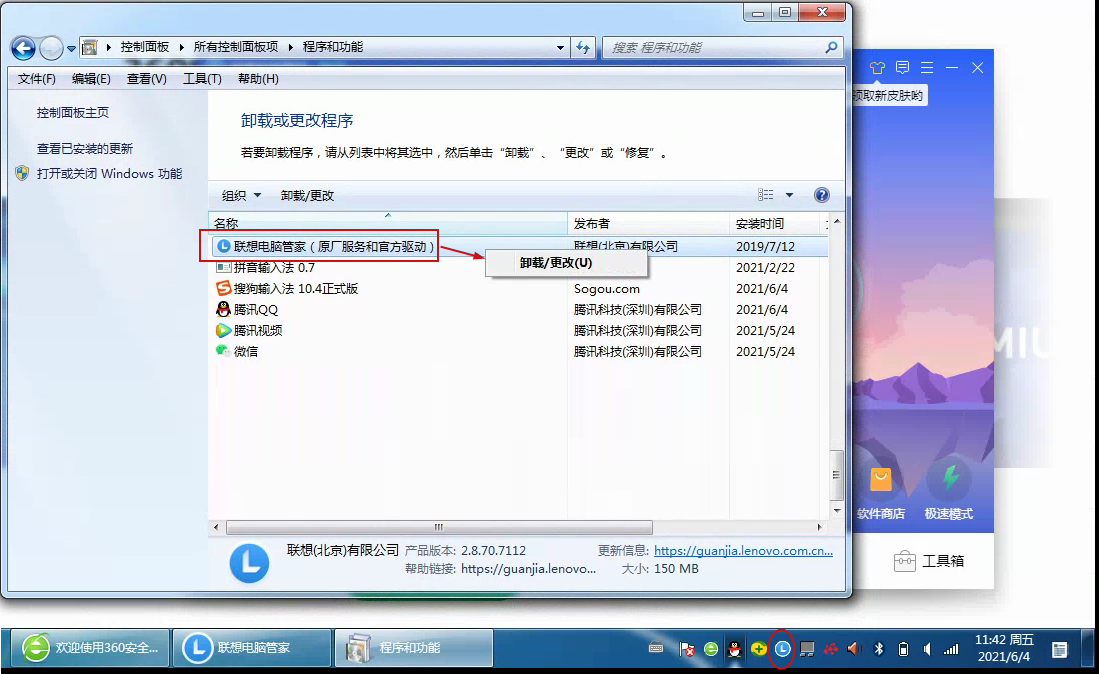This screenshot has width=1099, height=674.
Task: Click the Lenovo clock tray icon
Action: [782, 649]
